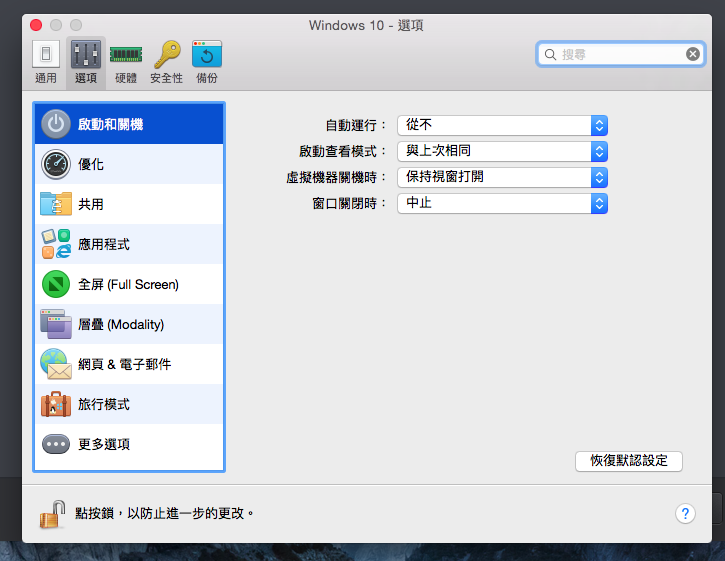Click the 啟動和關機 power icon
Image resolution: width=725 pixels, height=561 pixels.
pos(56,124)
